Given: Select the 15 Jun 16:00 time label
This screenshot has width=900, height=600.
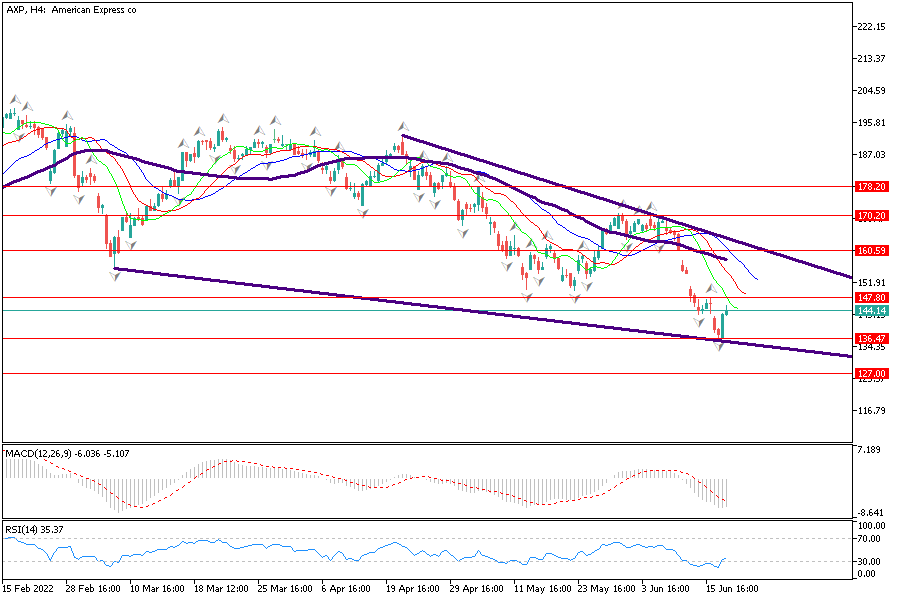Looking at the screenshot, I should point(734,591).
